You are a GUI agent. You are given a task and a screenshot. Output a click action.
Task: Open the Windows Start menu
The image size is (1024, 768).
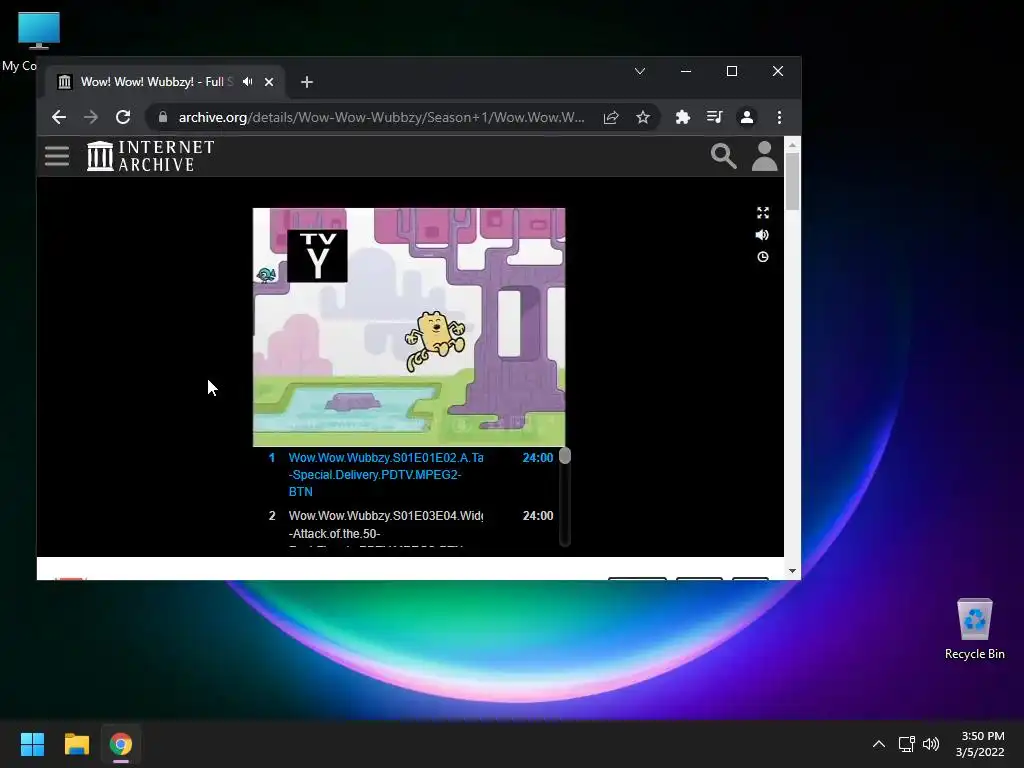33,744
